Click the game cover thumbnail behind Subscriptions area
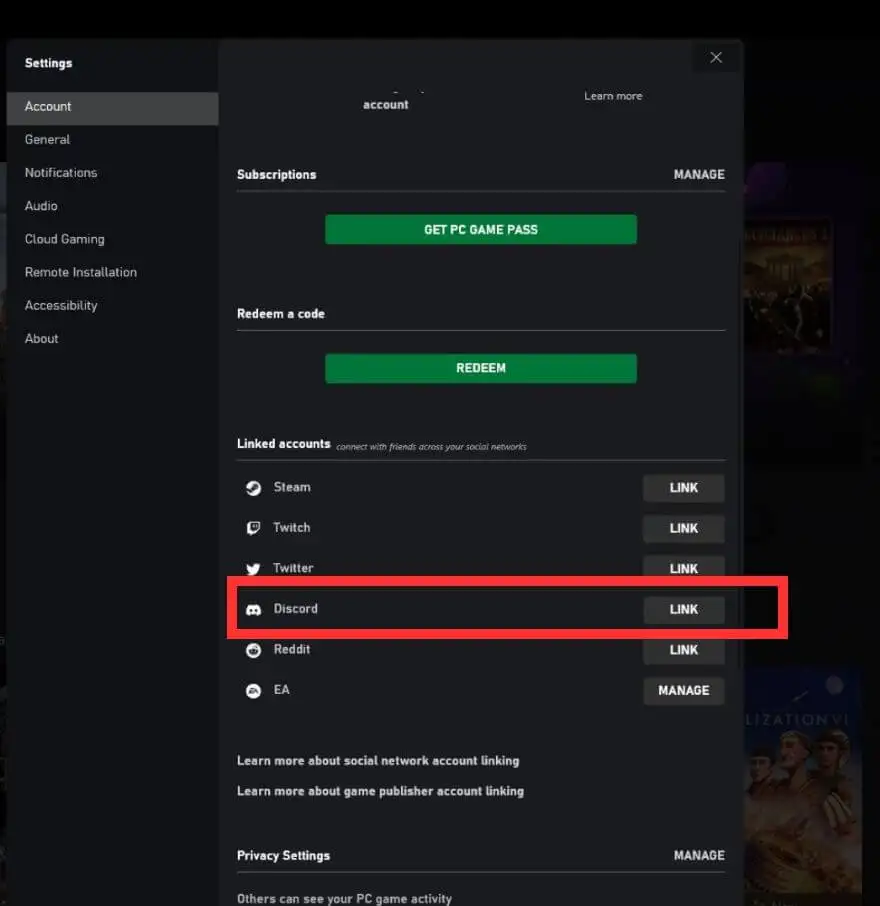The image size is (880, 906). click(x=787, y=283)
